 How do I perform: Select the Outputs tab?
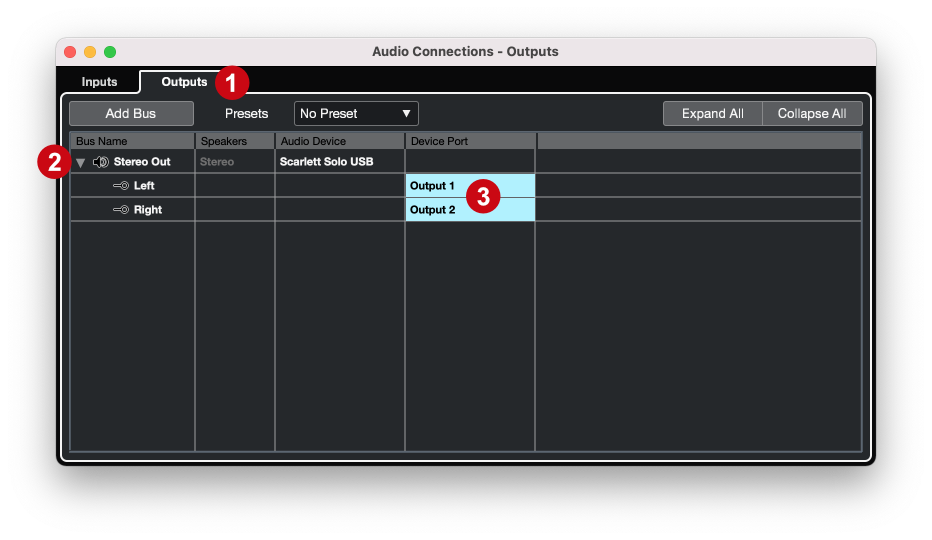184,81
